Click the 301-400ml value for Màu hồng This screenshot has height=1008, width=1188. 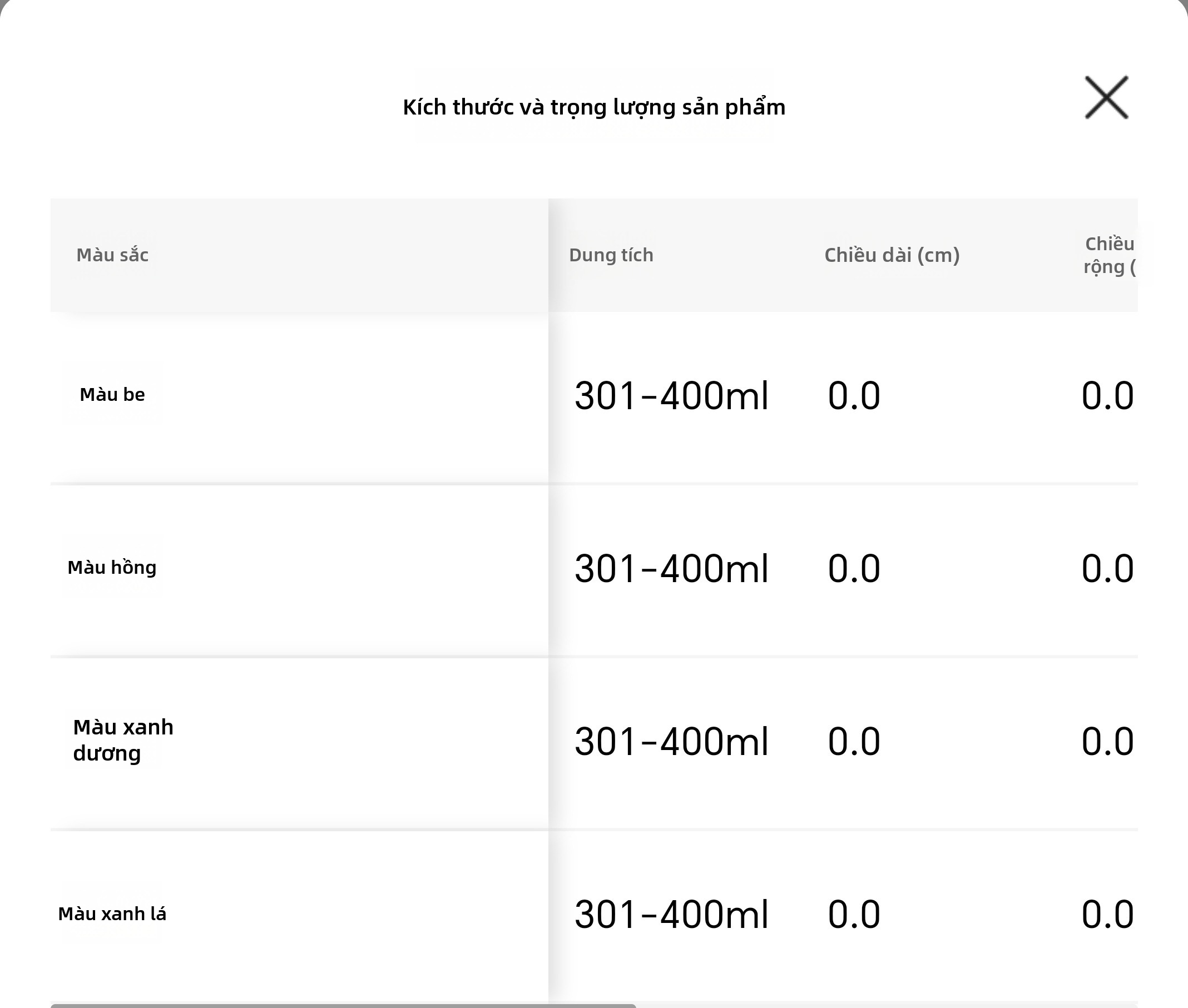pos(671,569)
